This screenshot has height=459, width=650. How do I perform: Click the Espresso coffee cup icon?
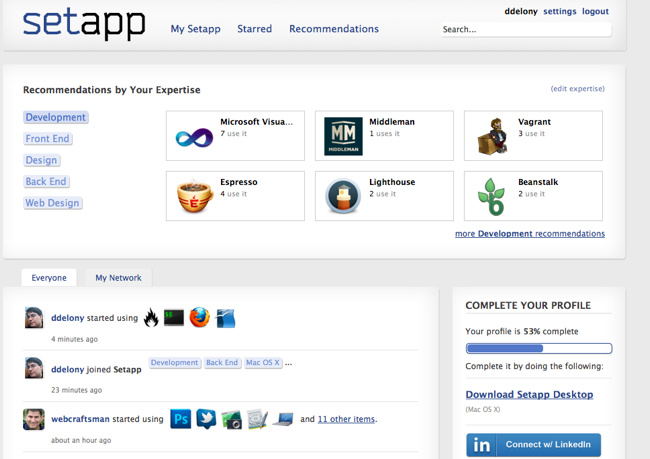point(194,196)
